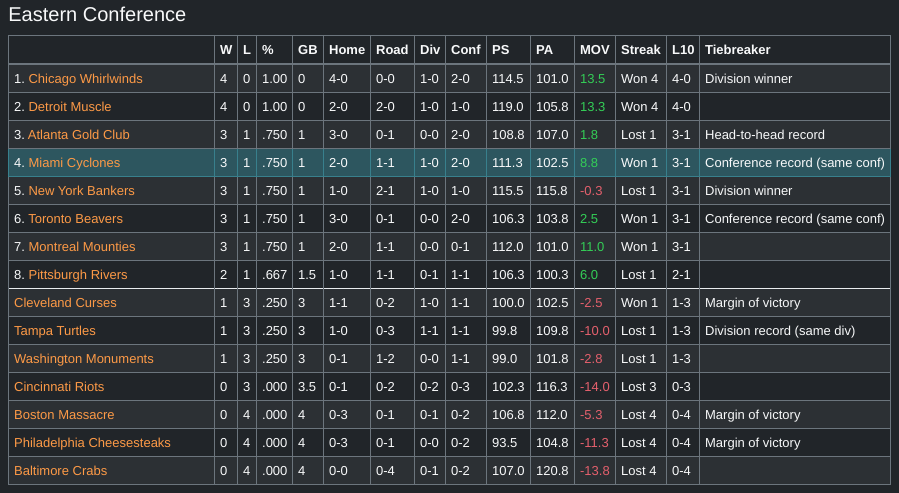899x493 pixels.
Task: Open the New York Bankers team link
Action: 81,191
